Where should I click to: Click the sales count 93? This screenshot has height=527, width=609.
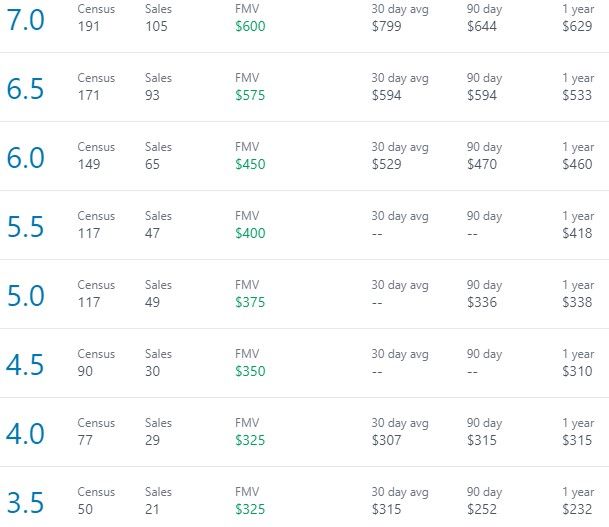(152, 96)
